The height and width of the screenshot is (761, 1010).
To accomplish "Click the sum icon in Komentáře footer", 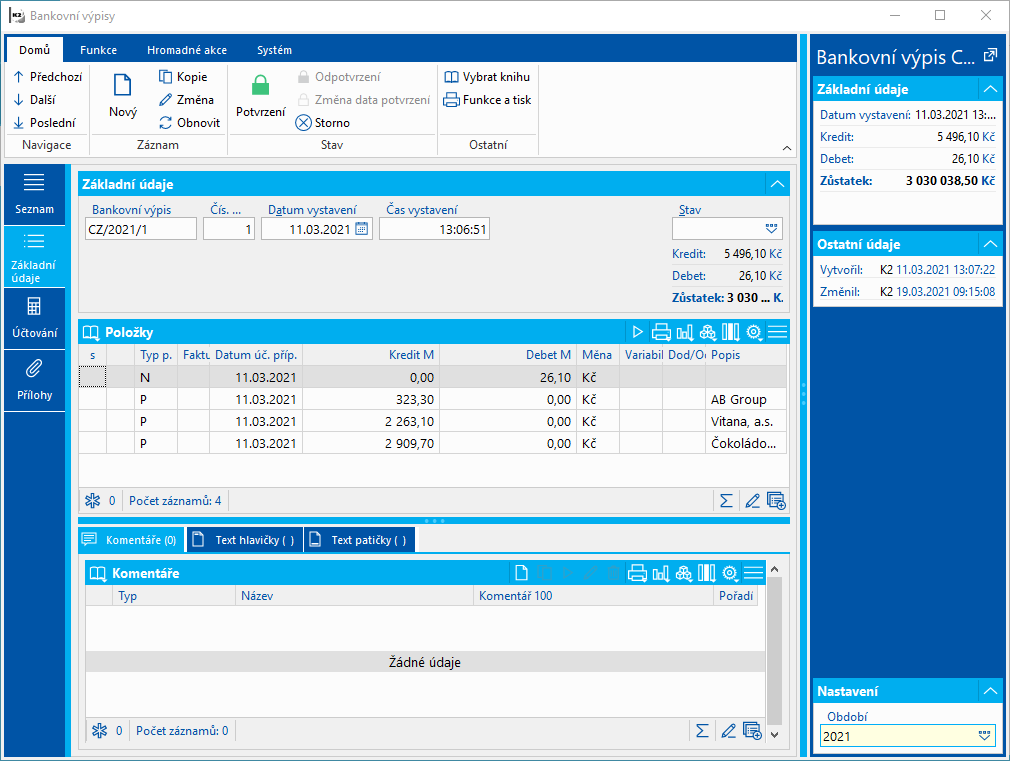I will click(x=702, y=731).
